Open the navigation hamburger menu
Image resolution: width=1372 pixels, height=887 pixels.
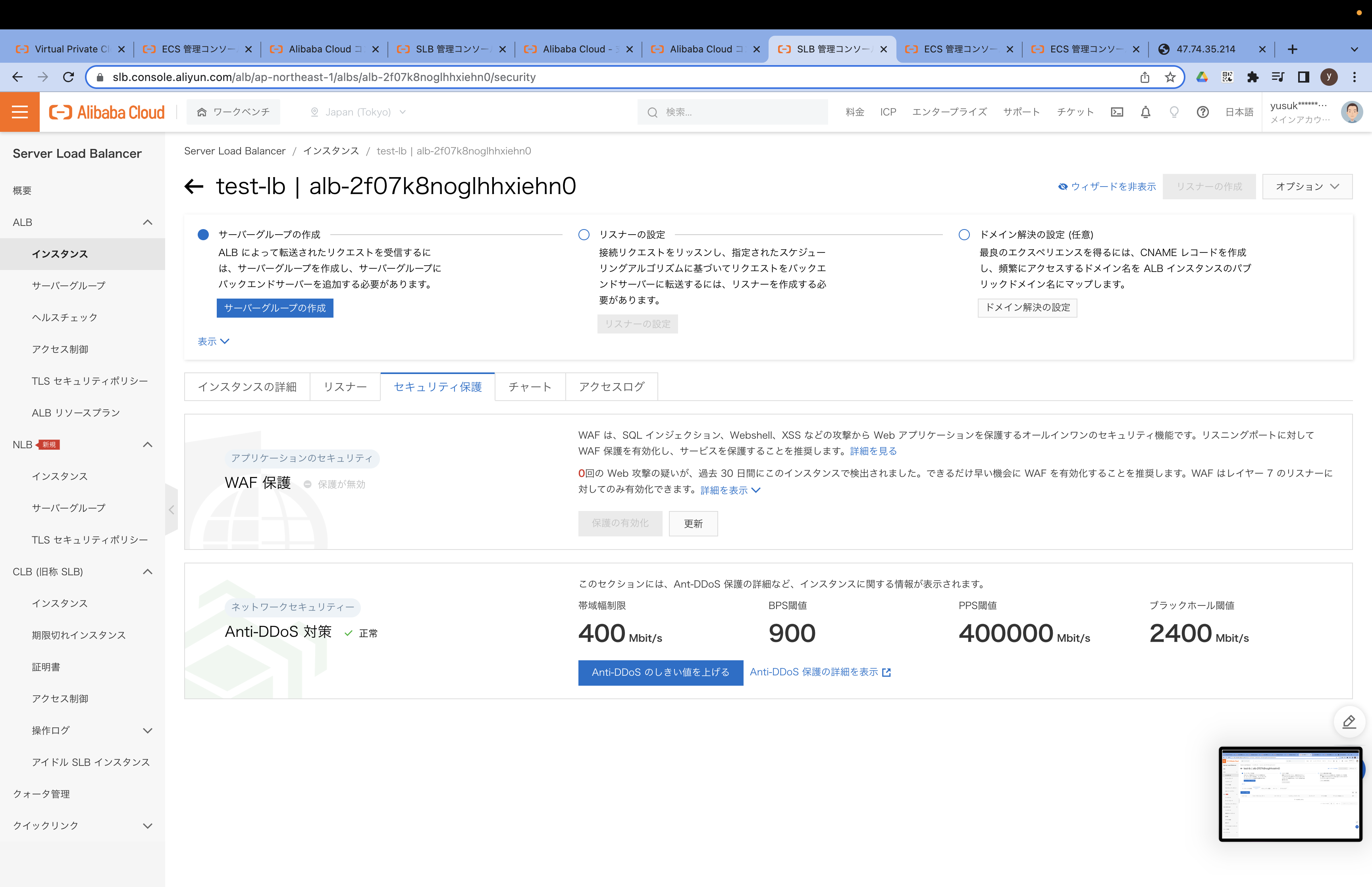[x=19, y=112]
